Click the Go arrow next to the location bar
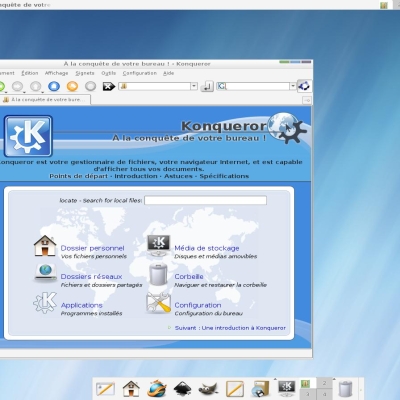Image resolution: width=400 pixels, height=400 pixels. [207, 87]
